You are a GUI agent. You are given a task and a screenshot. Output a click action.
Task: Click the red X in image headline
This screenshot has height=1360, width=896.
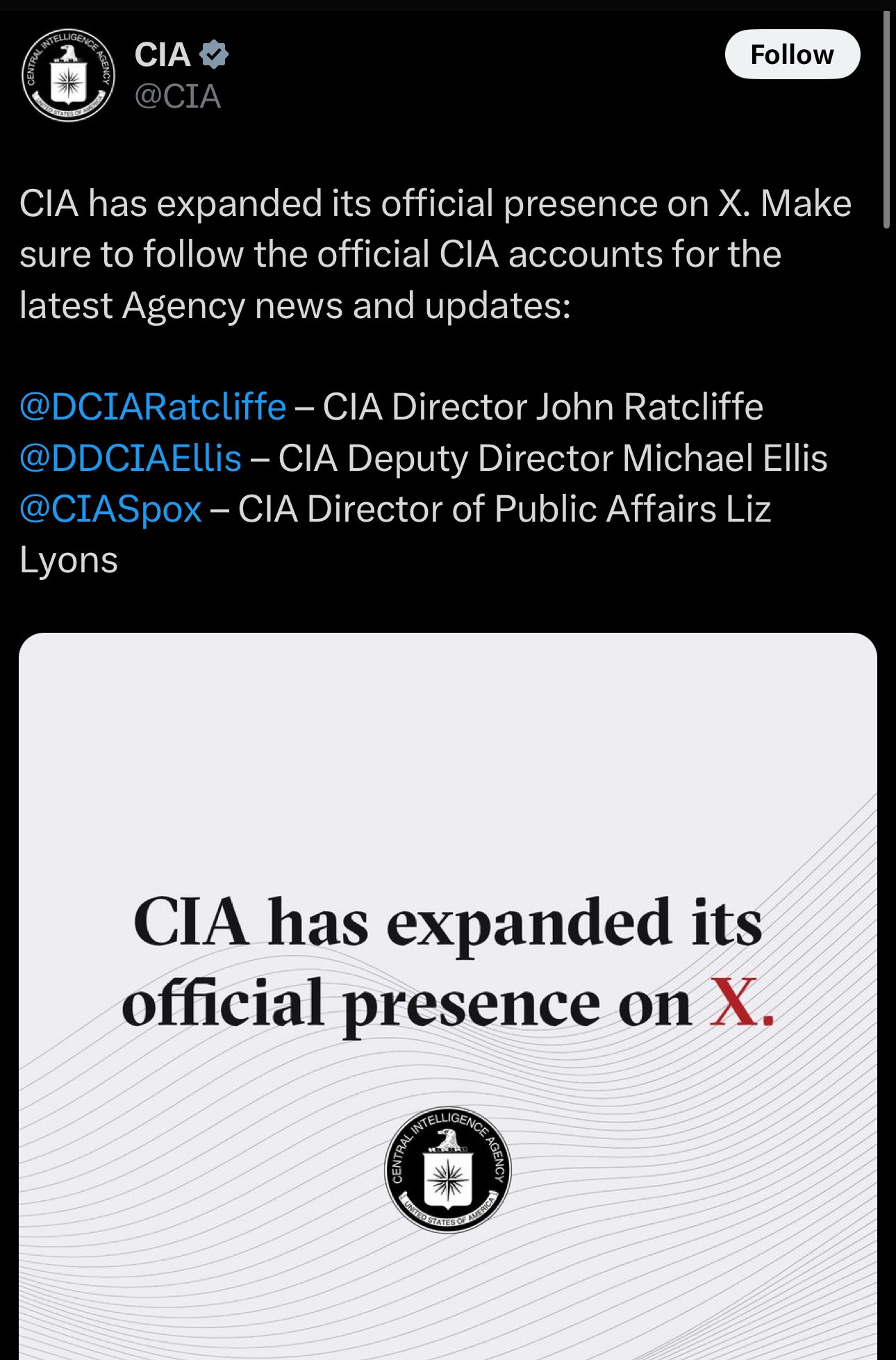(x=742, y=1002)
